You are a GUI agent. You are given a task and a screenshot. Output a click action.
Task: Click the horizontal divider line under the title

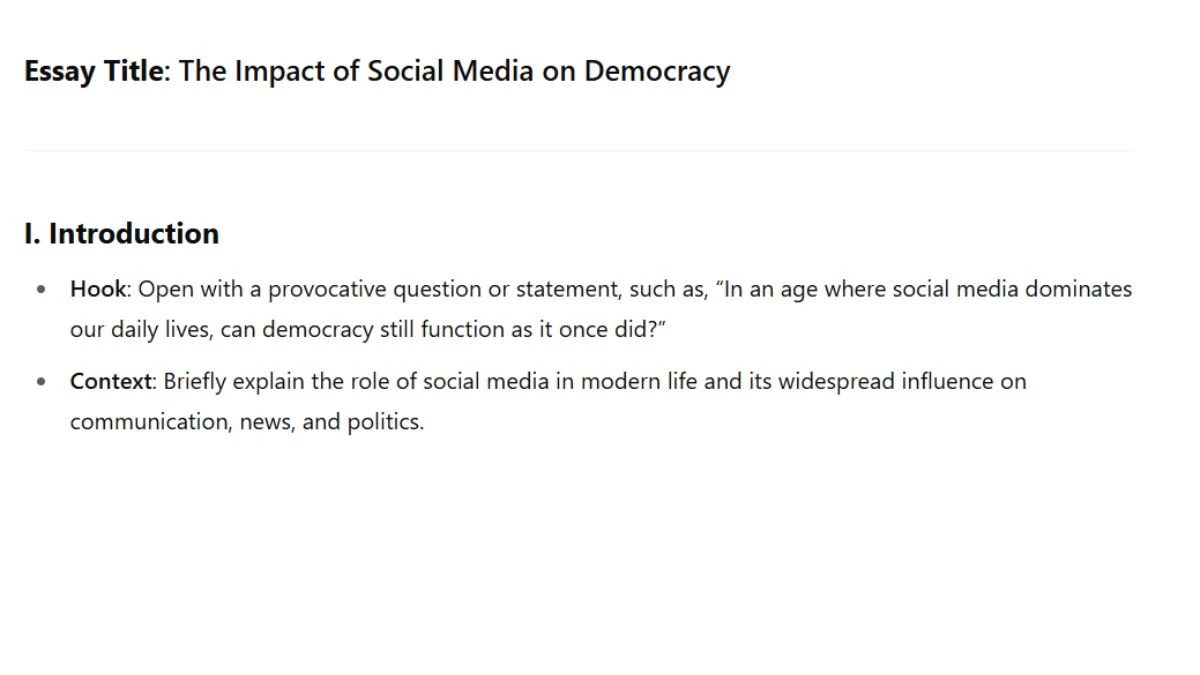[577, 150]
